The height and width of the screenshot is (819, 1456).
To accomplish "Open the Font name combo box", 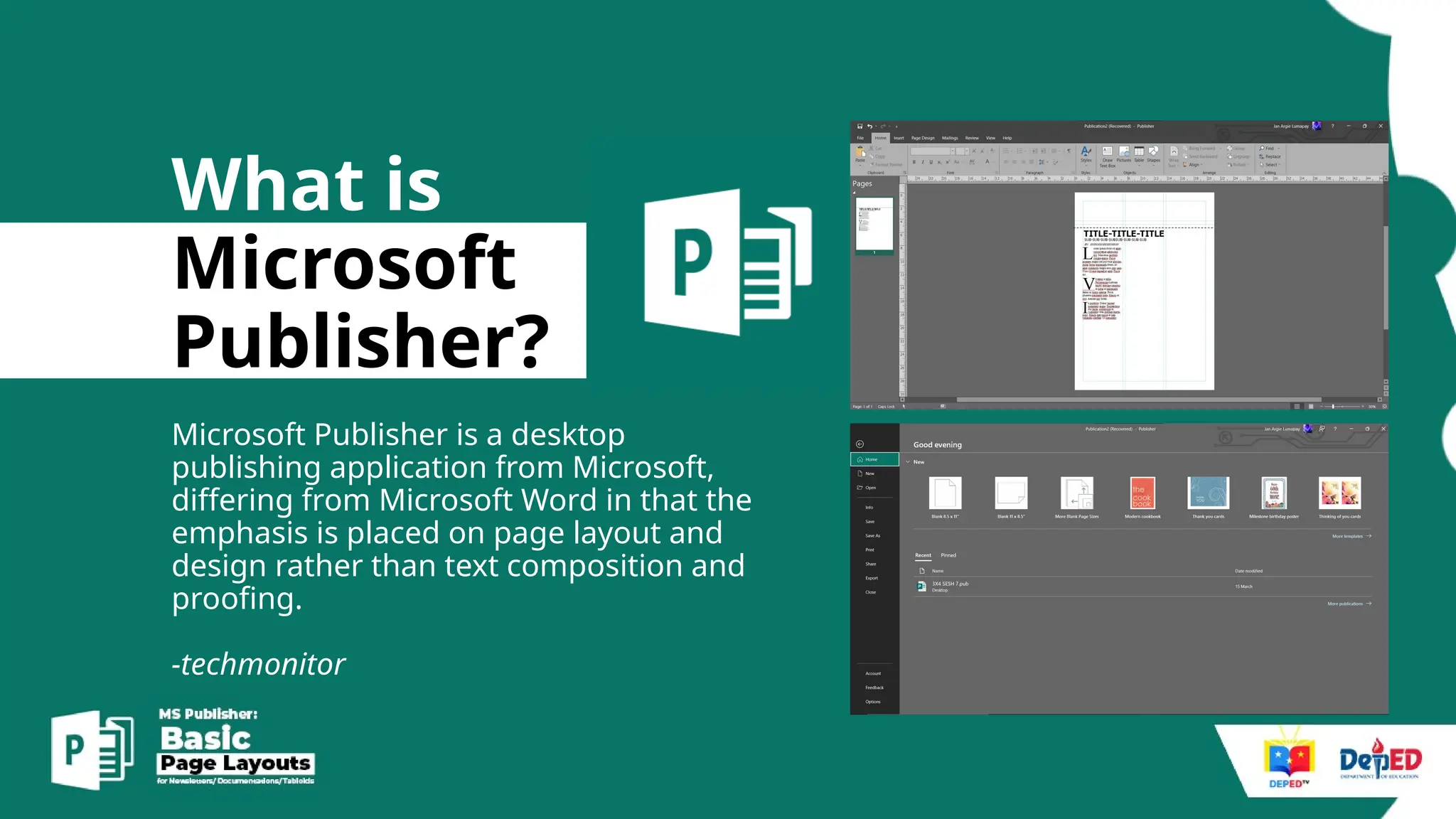I will click(x=933, y=151).
